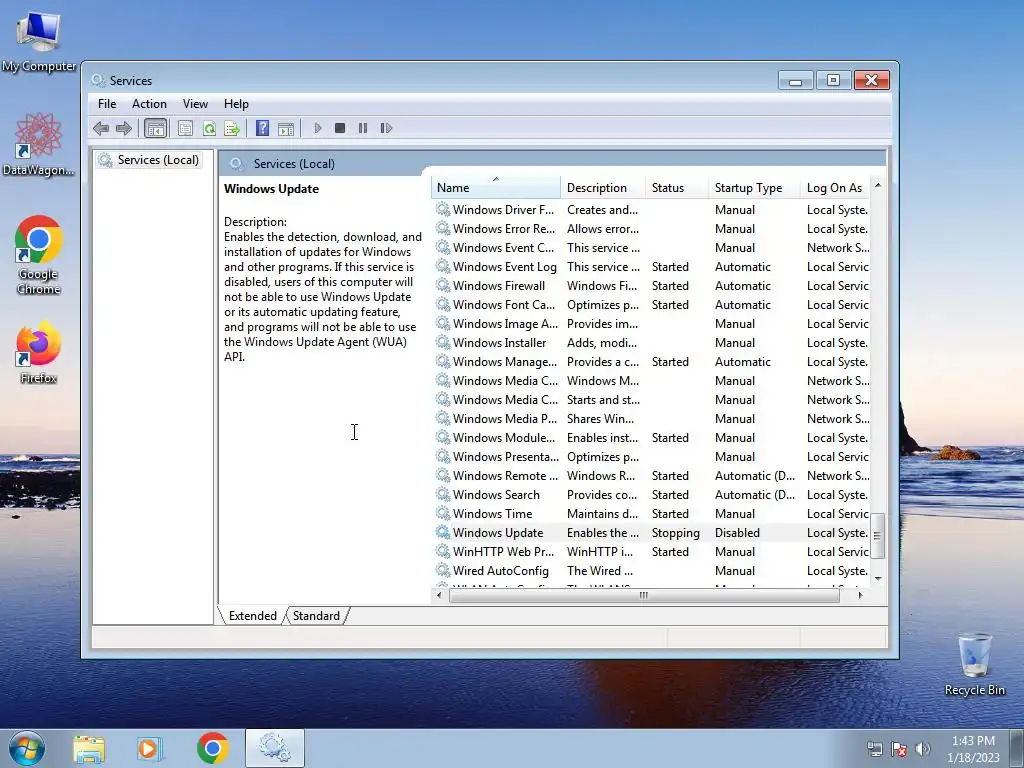Click the gear icon beside Windows Firewall
The width and height of the screenshot is (1024, 768).
click(x=443, y=286)
